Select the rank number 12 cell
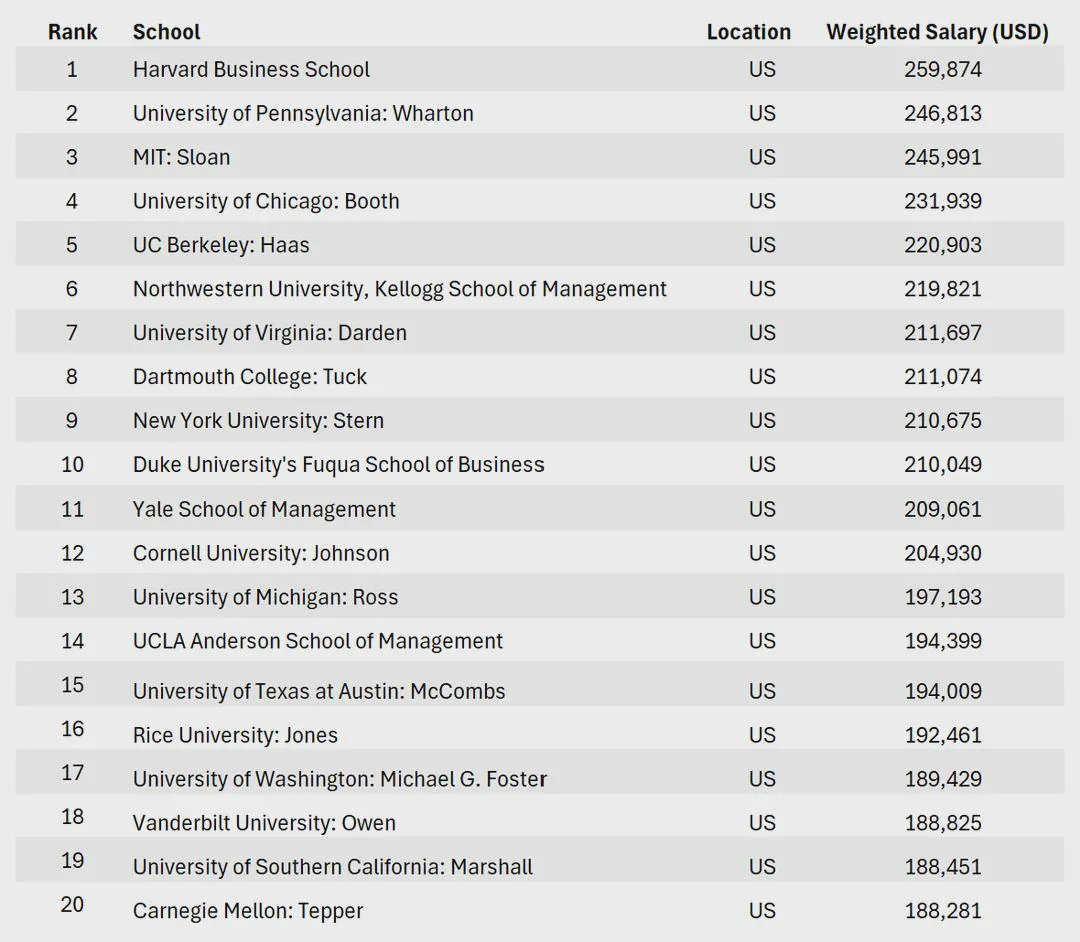Screen dimensions: 1080x942 (x=72, y=554)
